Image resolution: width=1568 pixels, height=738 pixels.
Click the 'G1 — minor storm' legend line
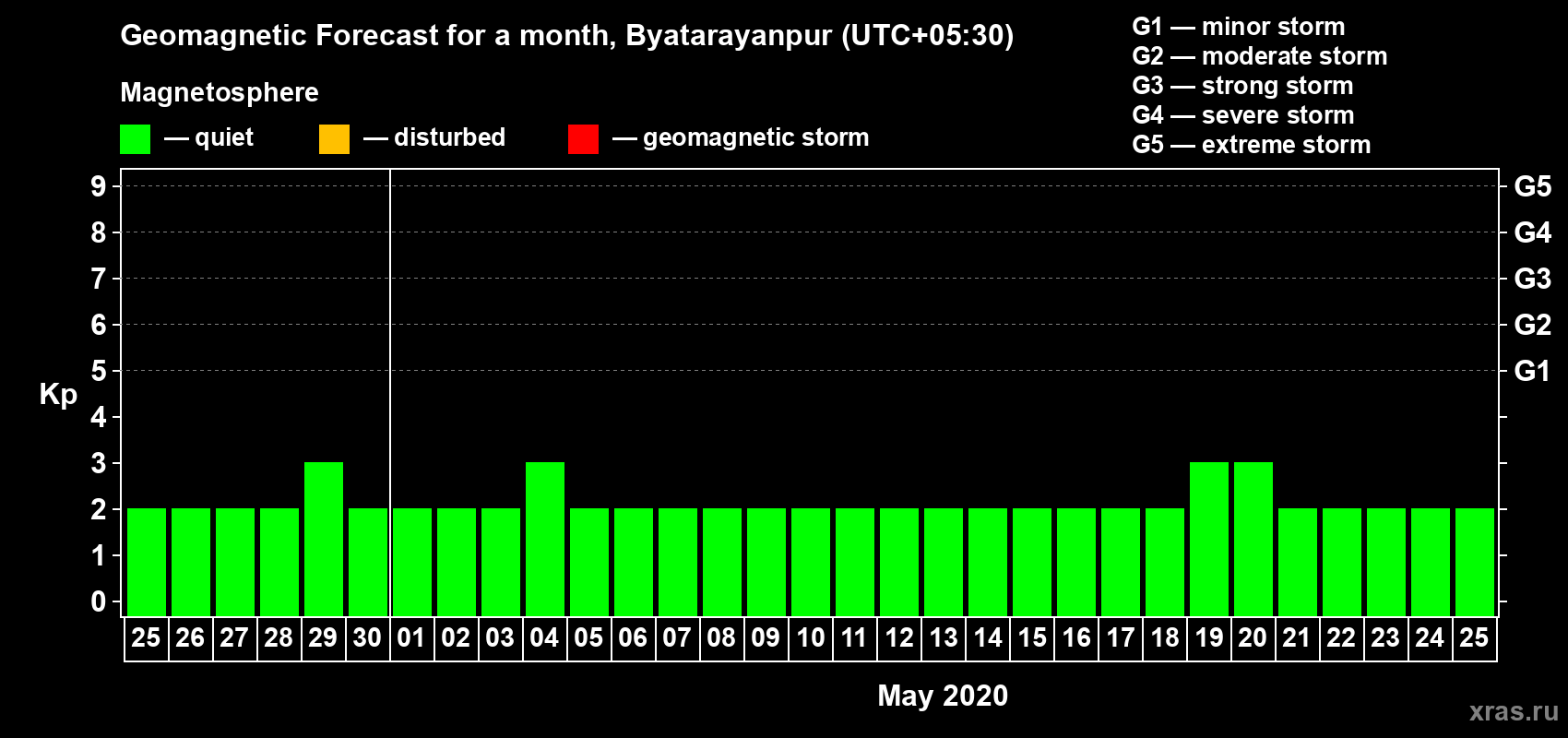click(x=1238, y=27)
